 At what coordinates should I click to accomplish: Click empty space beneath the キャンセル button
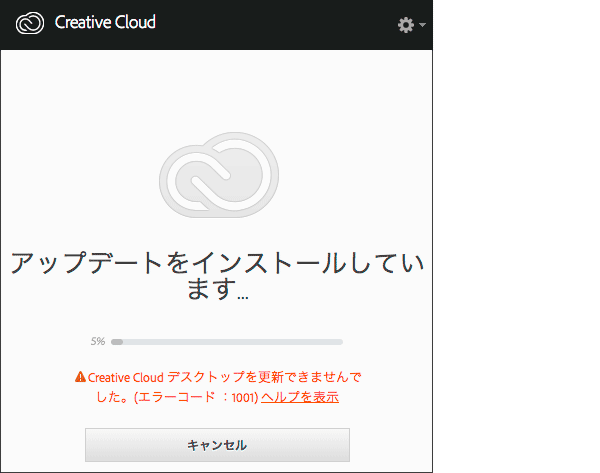(x=216, y=466)
